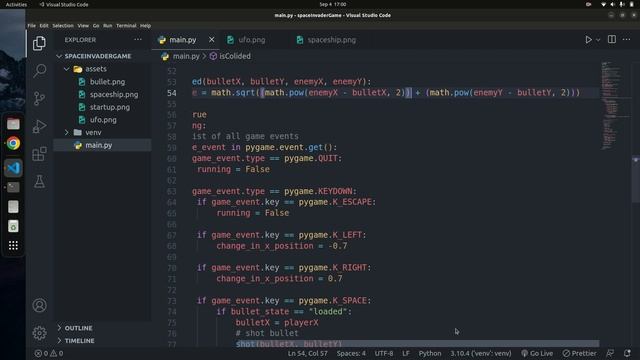Open the View menu
640x360 pixels.
tap(83, 25)
